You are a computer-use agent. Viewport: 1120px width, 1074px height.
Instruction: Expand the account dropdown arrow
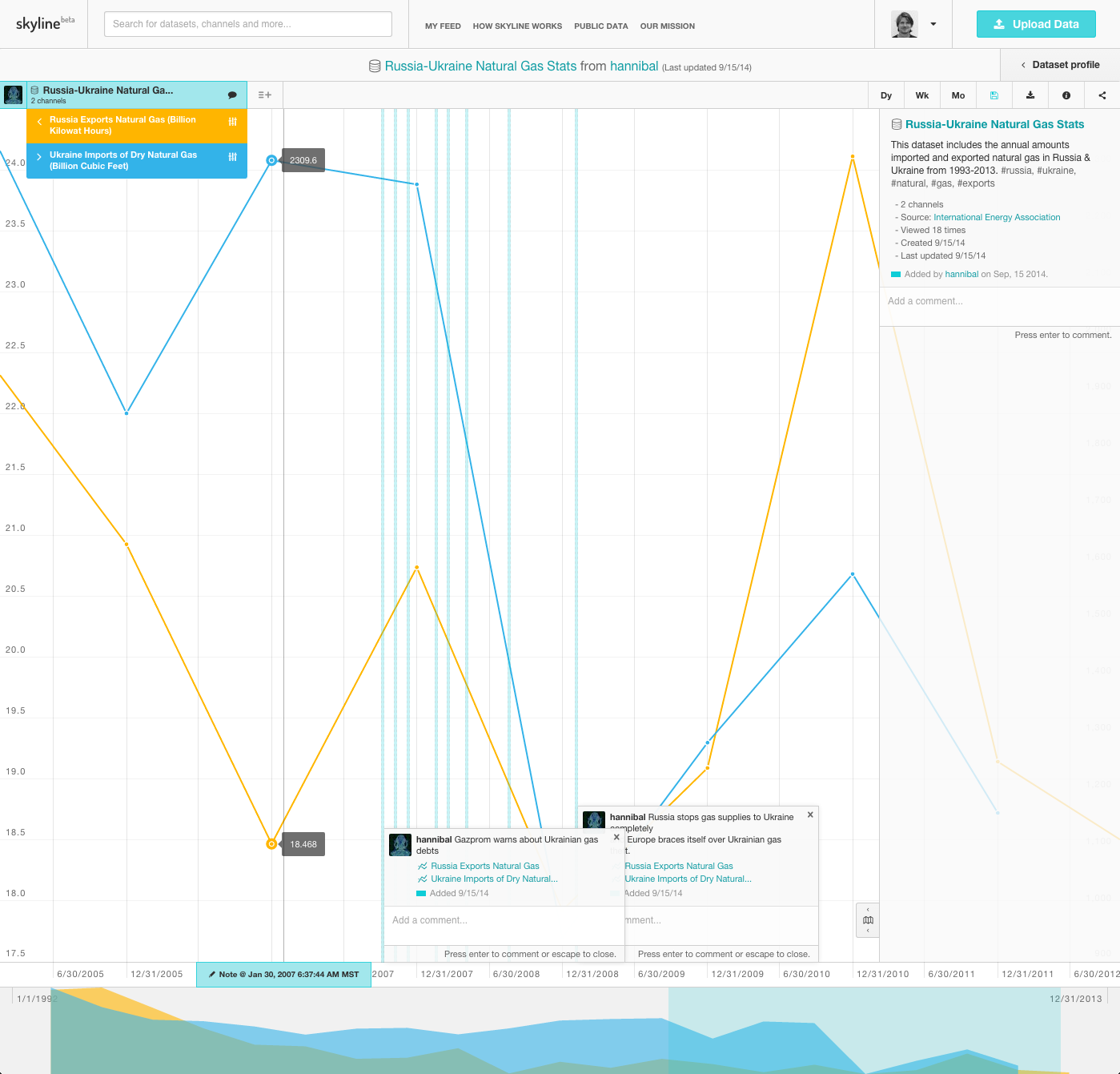(933, 24)
